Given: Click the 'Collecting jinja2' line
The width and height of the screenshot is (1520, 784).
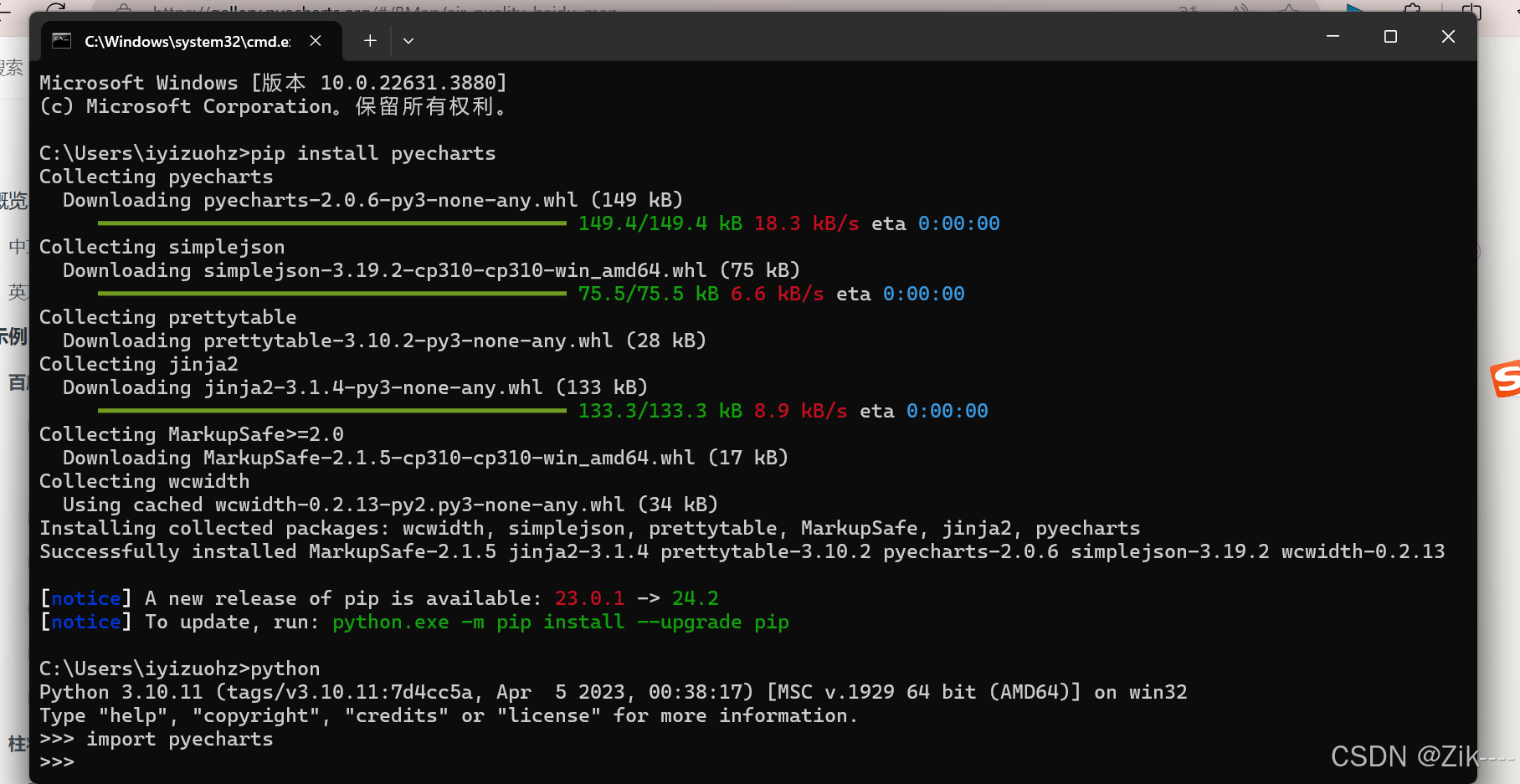Looking at the screenshot, I should [139, 364].
